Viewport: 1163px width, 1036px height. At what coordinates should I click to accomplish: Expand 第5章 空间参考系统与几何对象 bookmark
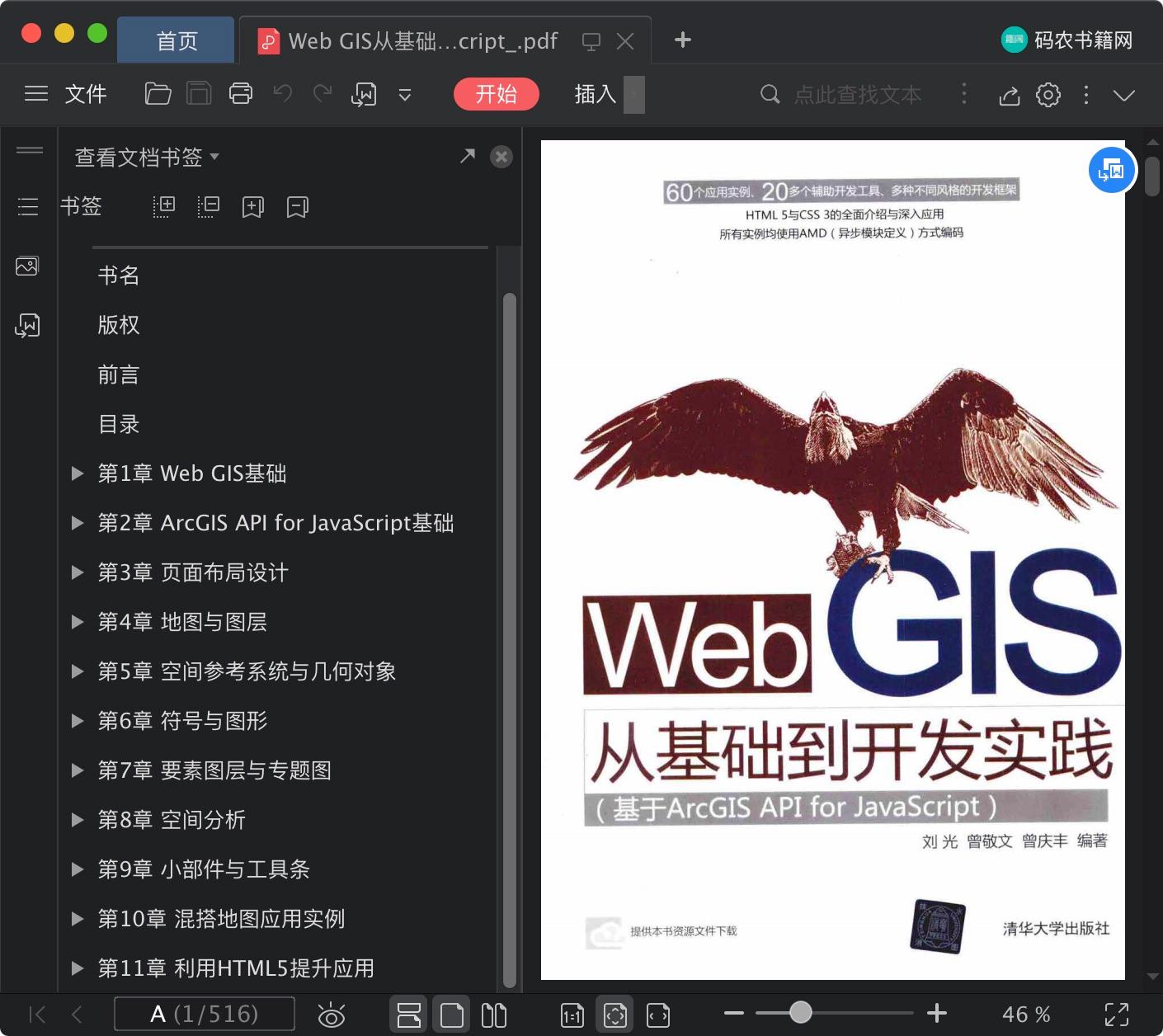click(78, 671)
